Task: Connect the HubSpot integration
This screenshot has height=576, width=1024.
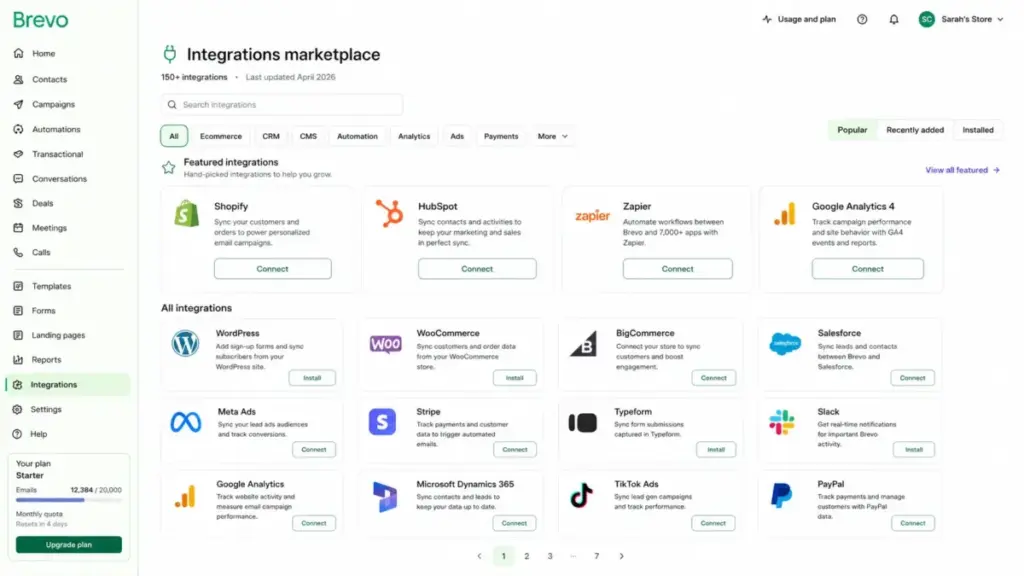Action: 477,269
